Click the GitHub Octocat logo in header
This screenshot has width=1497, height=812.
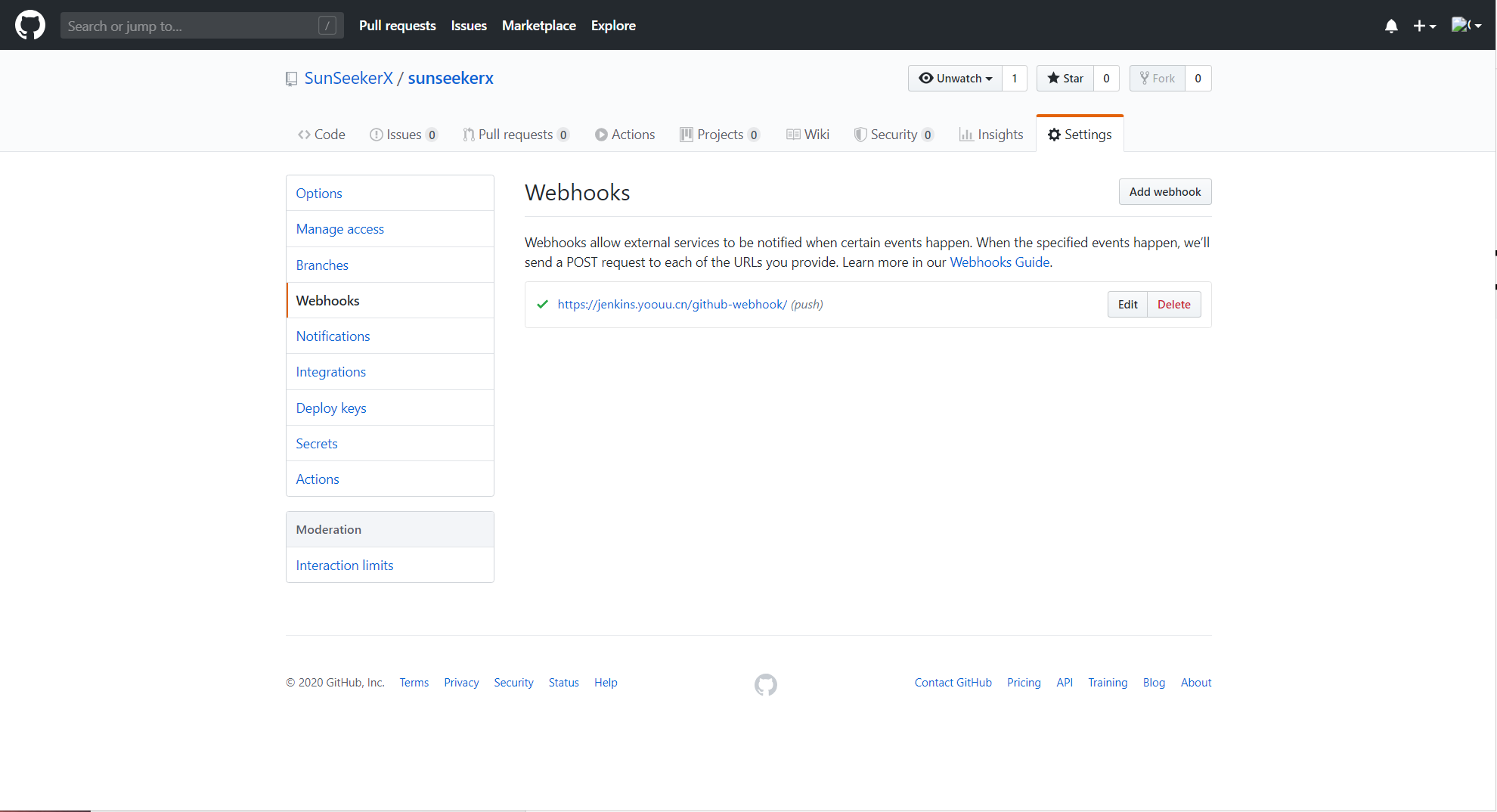pyautogui.click(x=30, y=25)
